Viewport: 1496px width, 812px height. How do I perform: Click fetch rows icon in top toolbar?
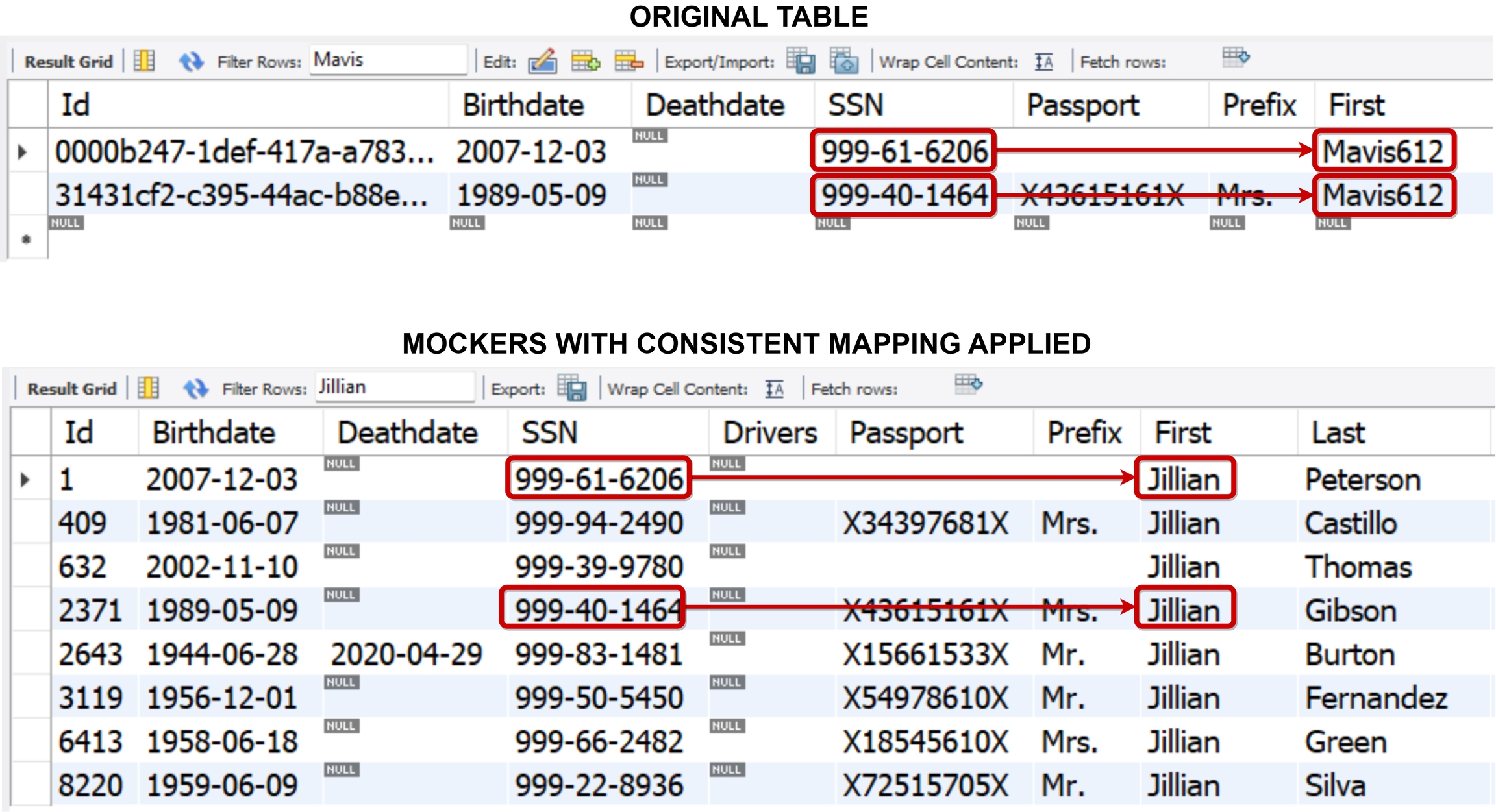click(x=1235, y=58)
